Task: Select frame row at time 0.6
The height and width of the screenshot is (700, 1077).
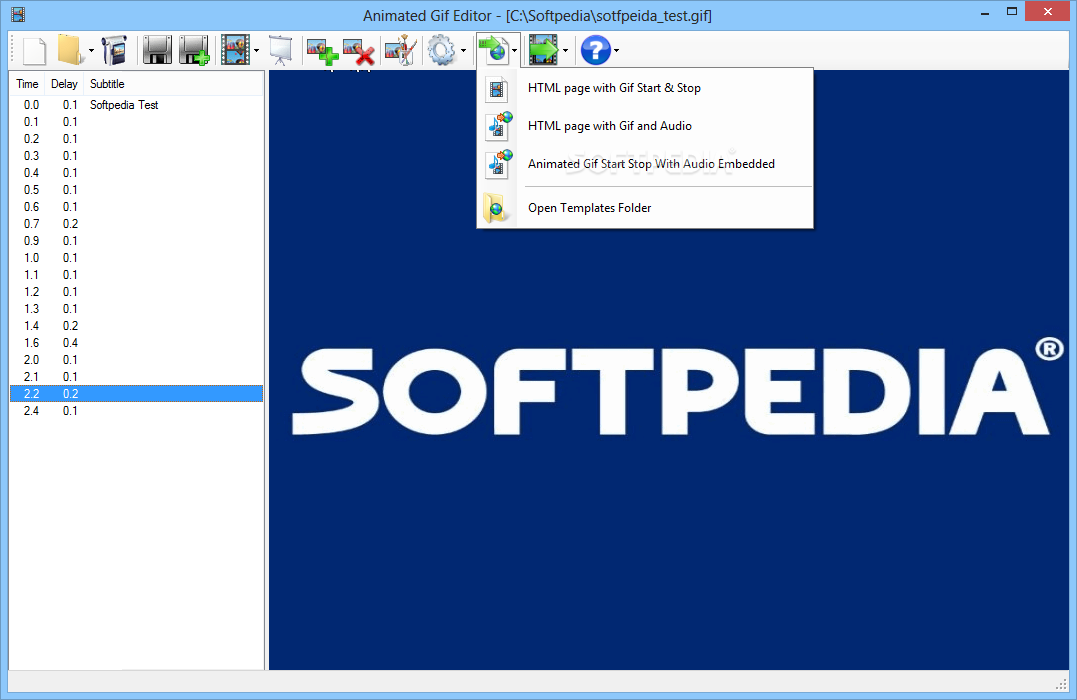Action: [137, 207]
